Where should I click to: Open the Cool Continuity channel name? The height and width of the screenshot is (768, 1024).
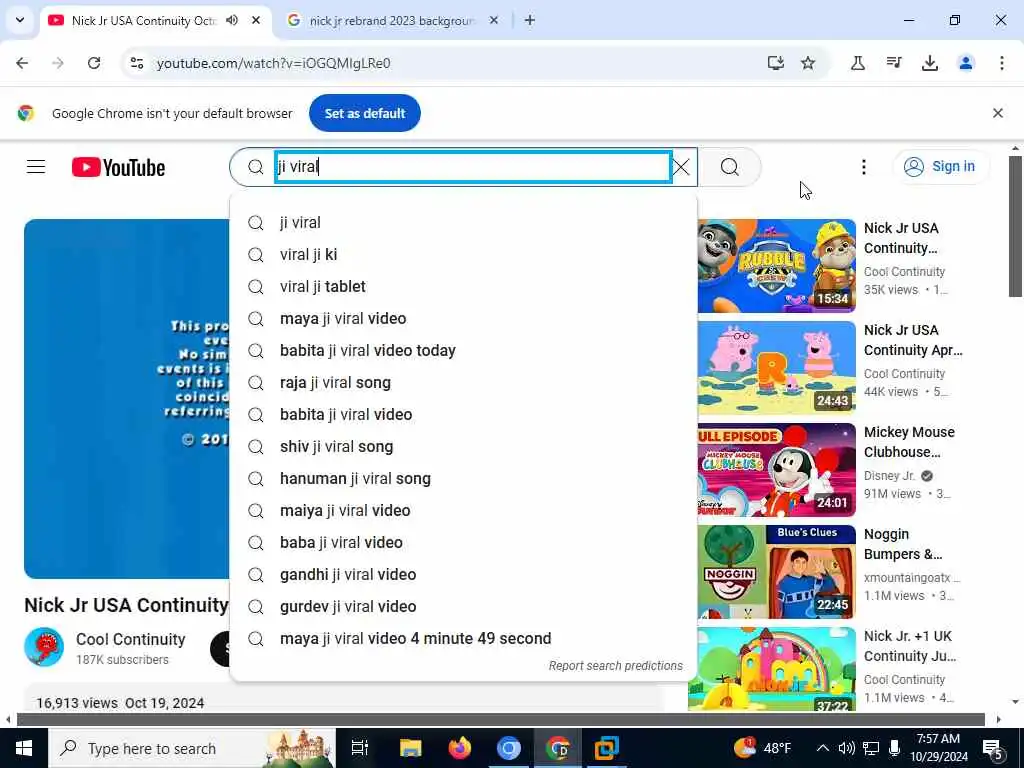131,639
